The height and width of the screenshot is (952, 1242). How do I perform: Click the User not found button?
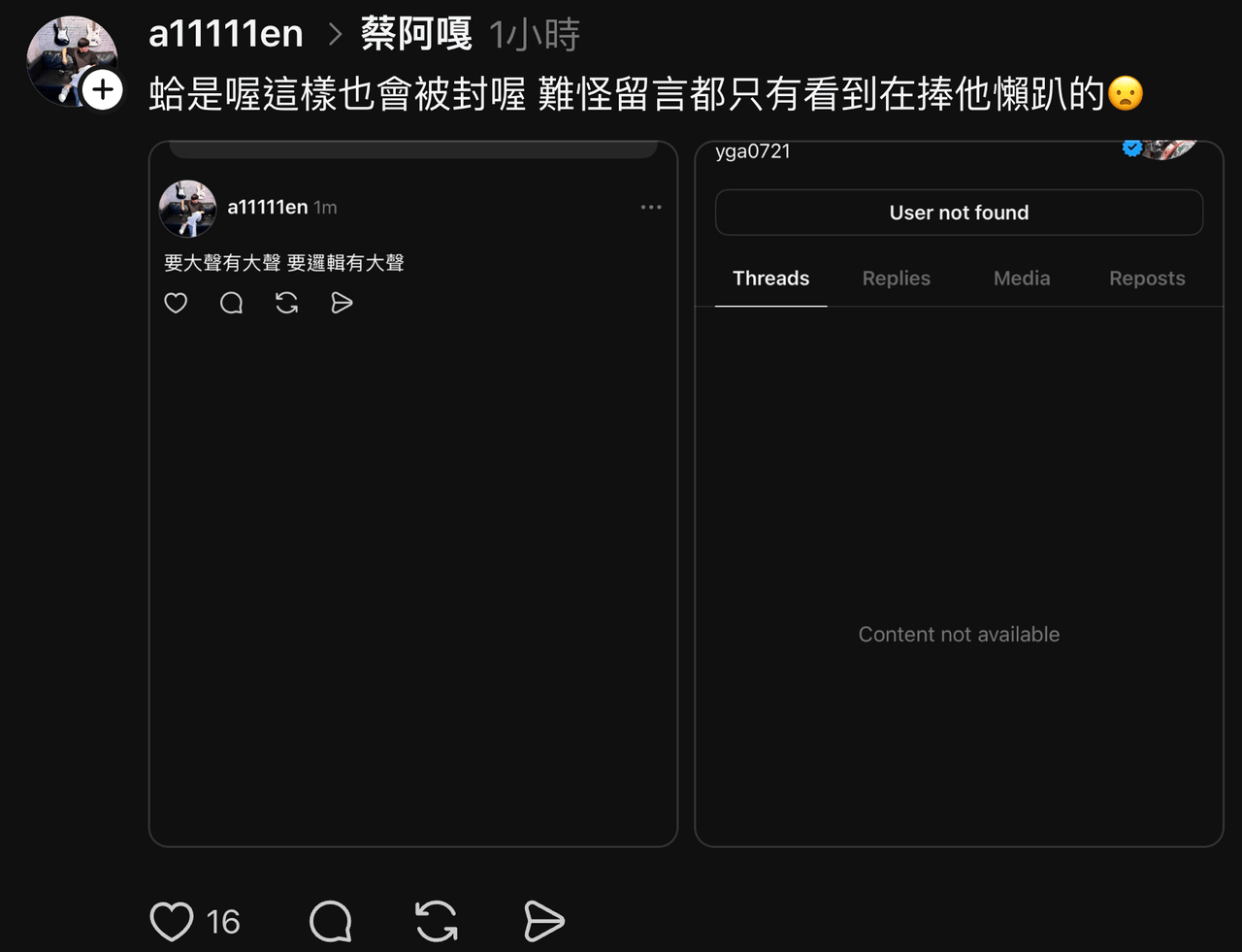(959, 213)
